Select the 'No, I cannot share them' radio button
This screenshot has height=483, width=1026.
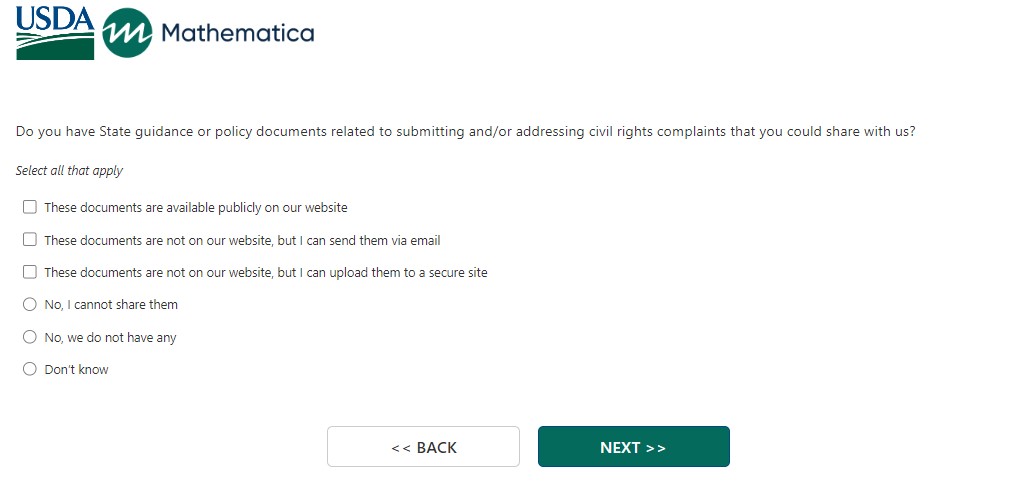point(30,304)
